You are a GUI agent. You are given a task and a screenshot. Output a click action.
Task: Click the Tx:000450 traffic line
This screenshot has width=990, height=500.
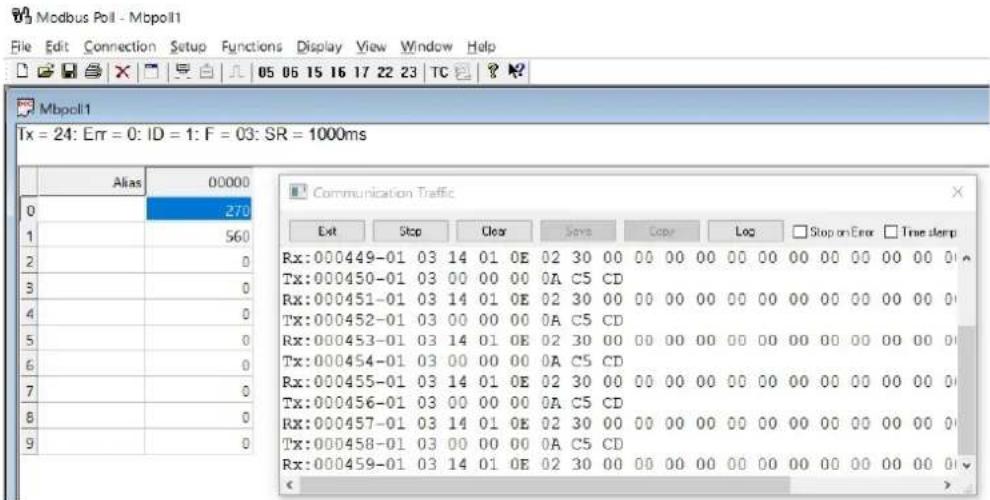[x=454, y=278]
